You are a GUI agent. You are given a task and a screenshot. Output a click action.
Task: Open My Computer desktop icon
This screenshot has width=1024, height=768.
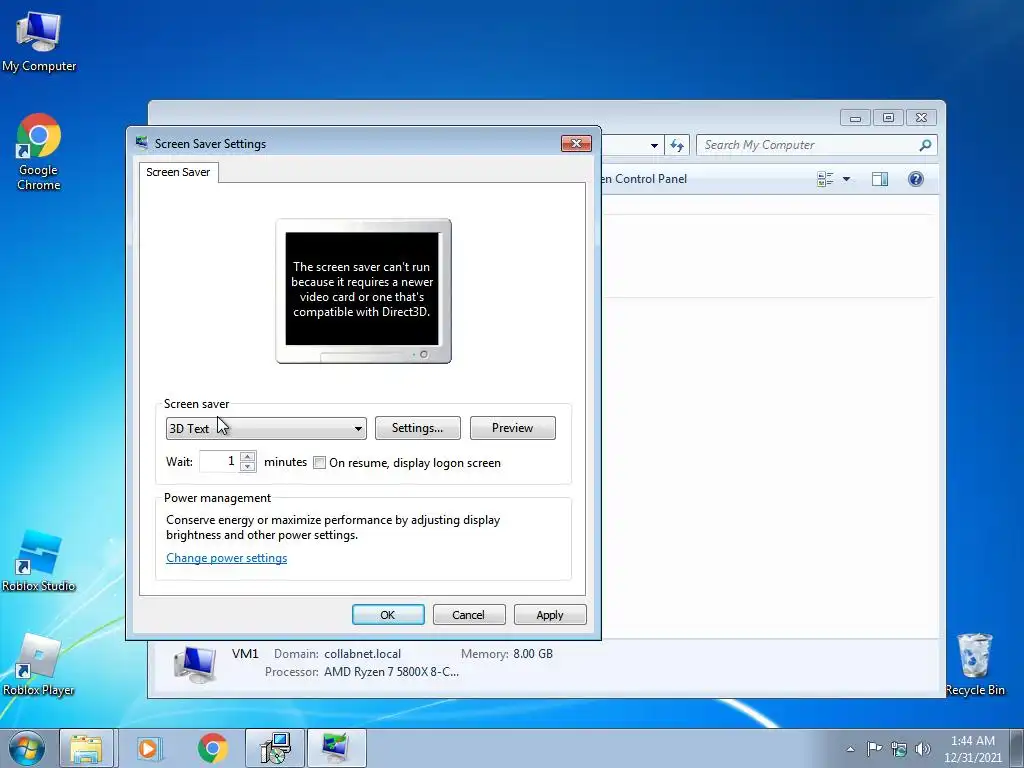click(39, 42)
